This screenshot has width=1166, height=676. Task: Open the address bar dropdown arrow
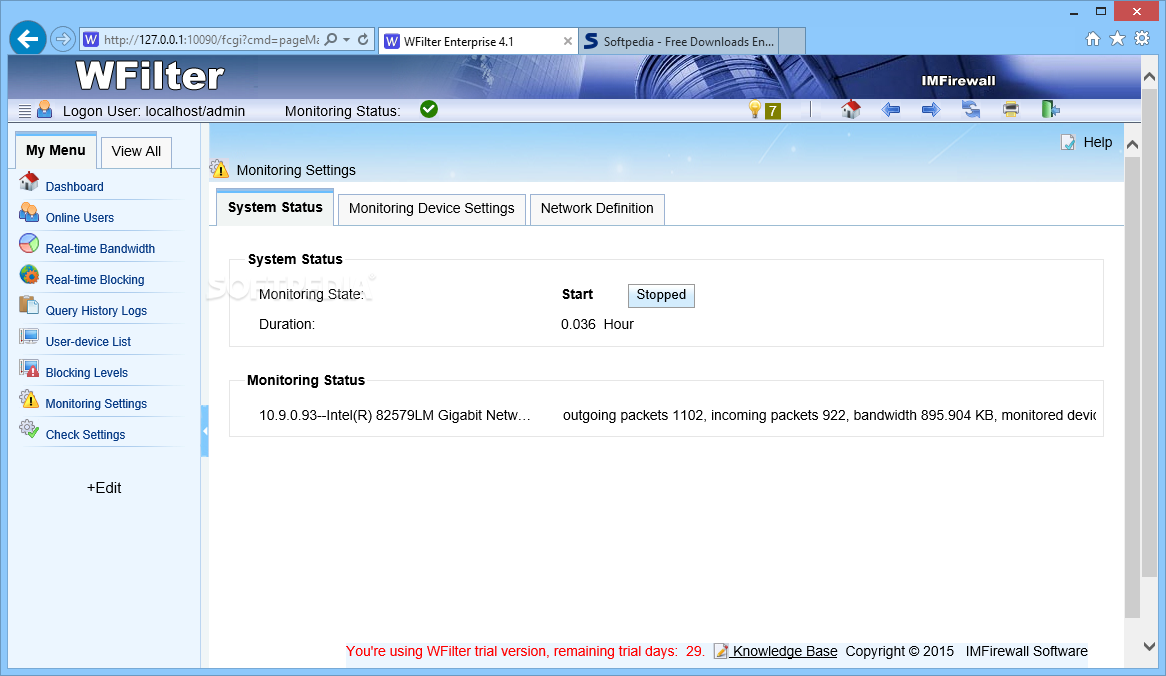point(347,39)
